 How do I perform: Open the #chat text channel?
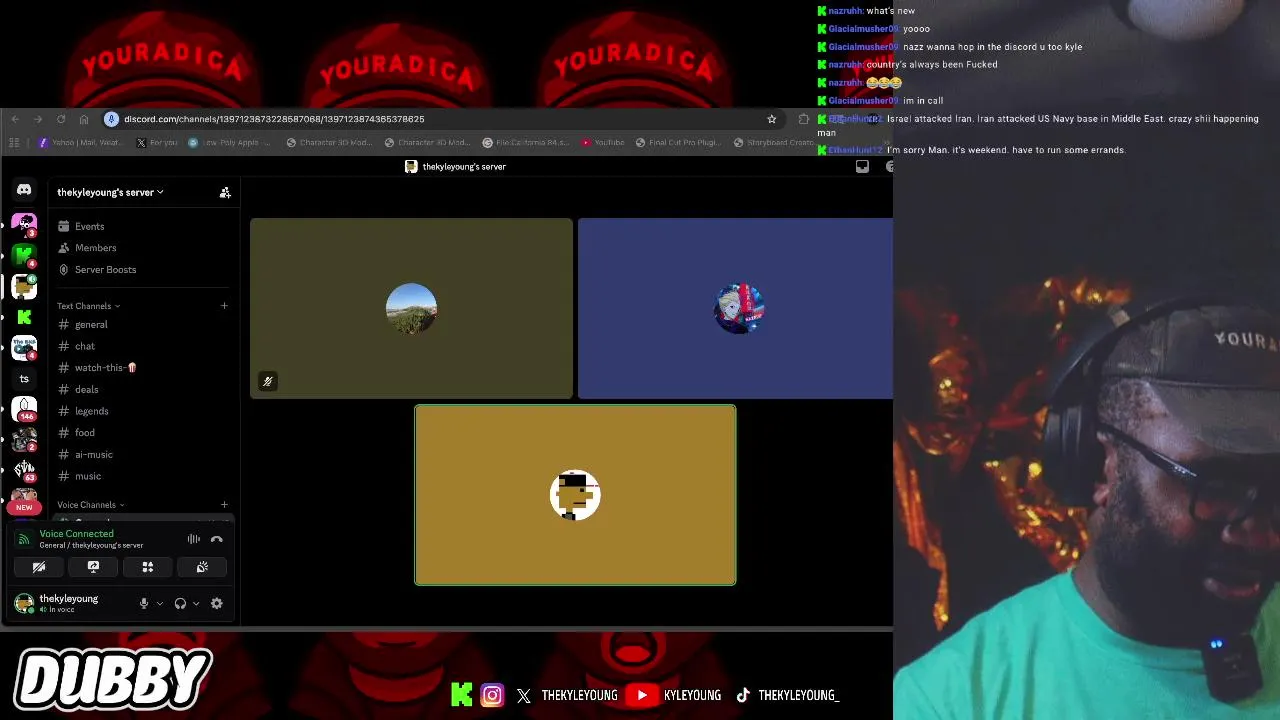click(144, 346)
